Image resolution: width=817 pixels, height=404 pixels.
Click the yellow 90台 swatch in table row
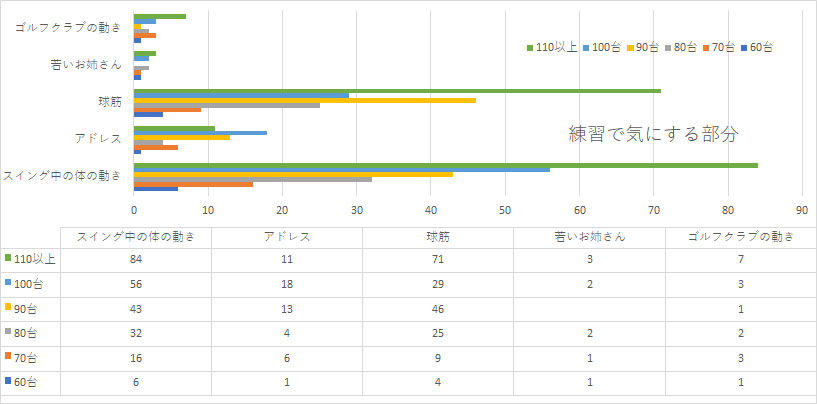tap(8, 307)
